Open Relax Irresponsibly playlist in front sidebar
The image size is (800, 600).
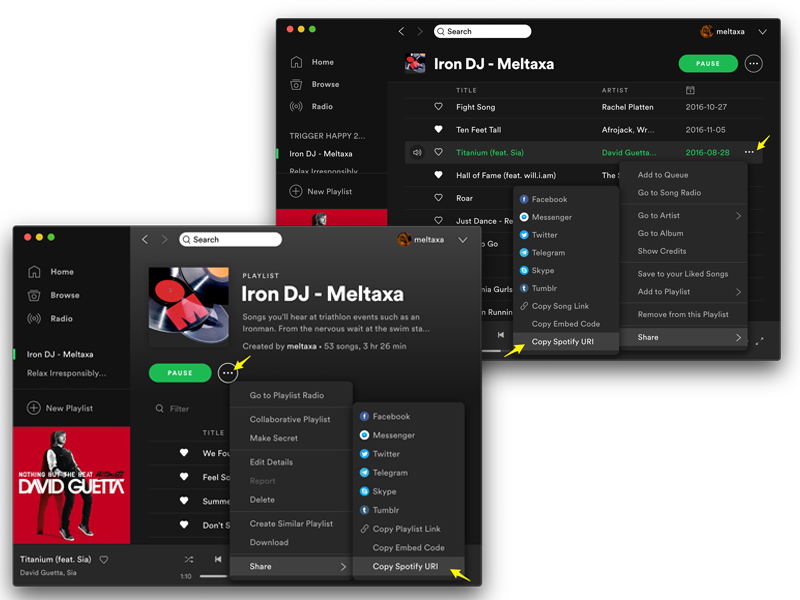tap(66, 373)
